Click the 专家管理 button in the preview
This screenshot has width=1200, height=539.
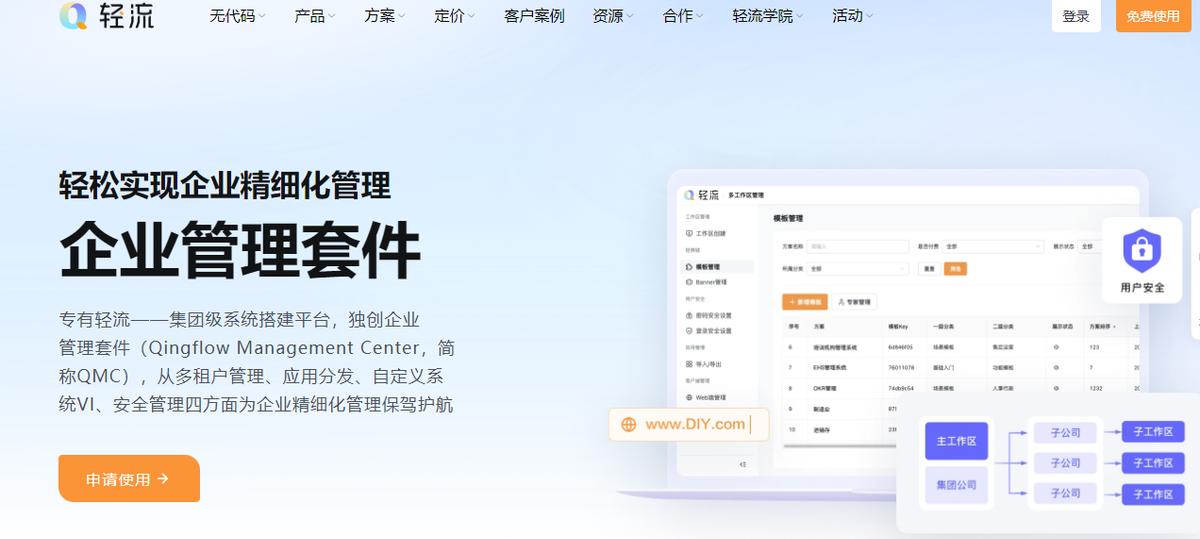(855, 301)
